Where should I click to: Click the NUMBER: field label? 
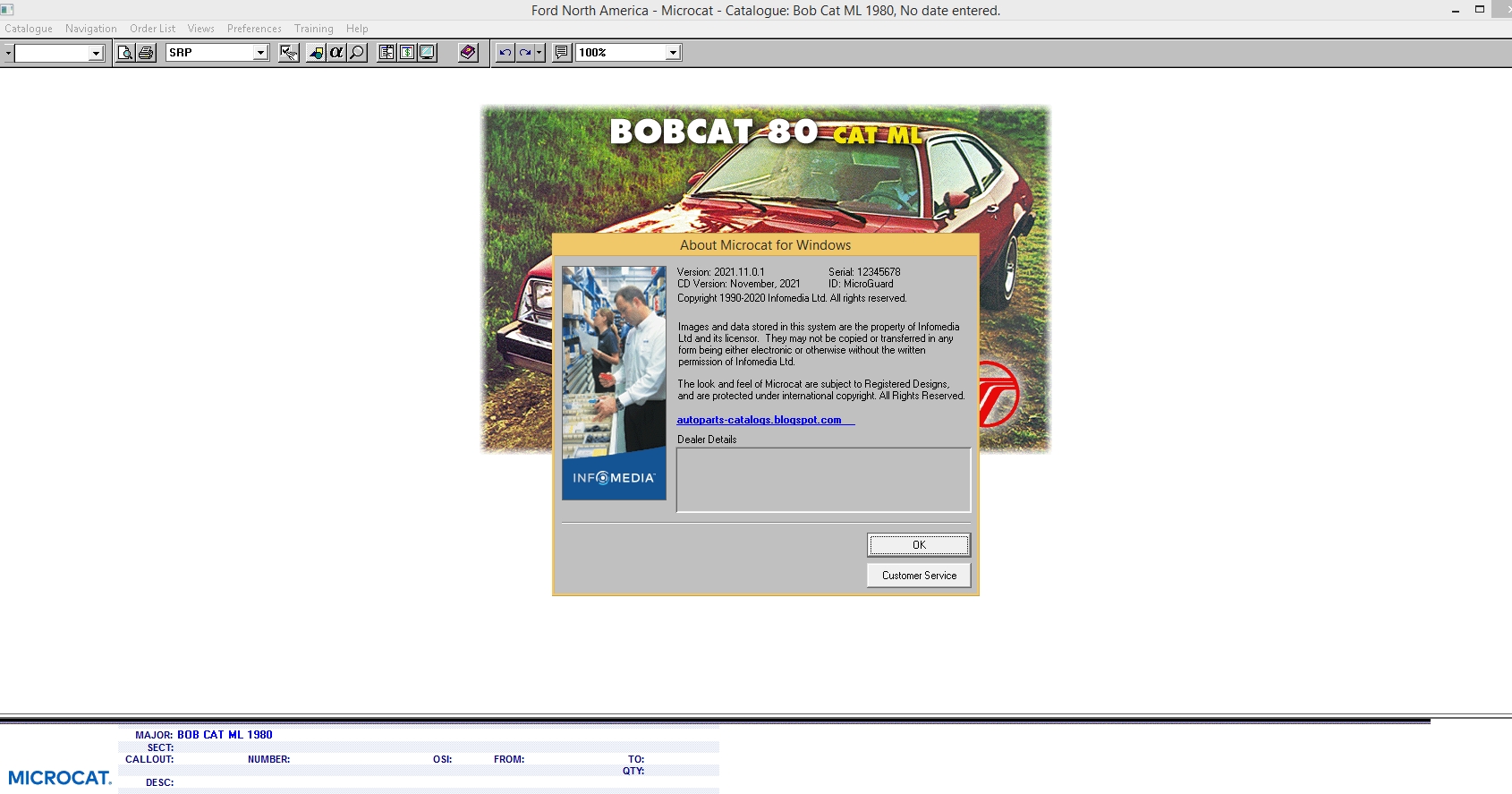tap(268, 759)
